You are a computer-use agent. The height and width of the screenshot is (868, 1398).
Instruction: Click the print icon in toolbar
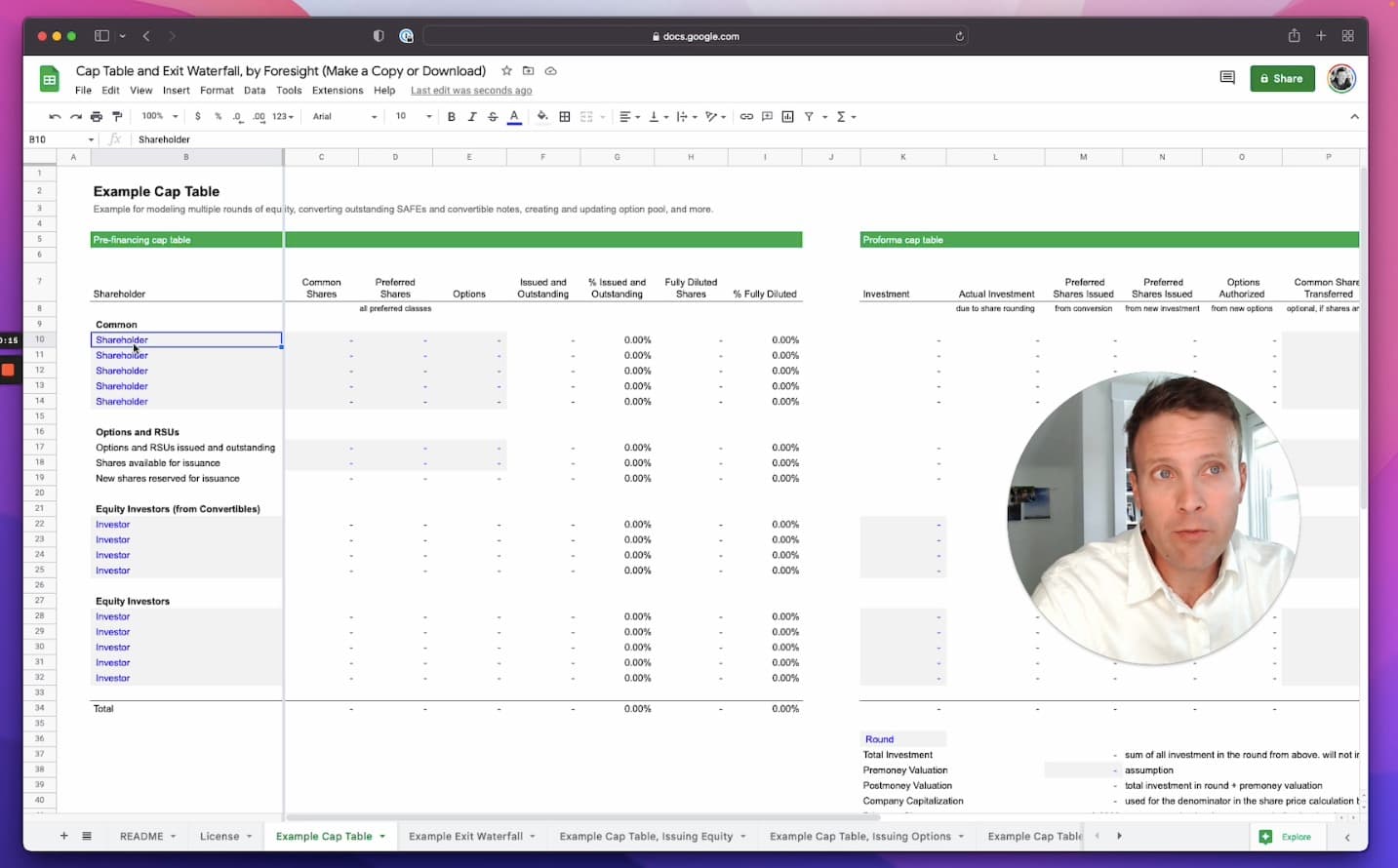point(96,116)
